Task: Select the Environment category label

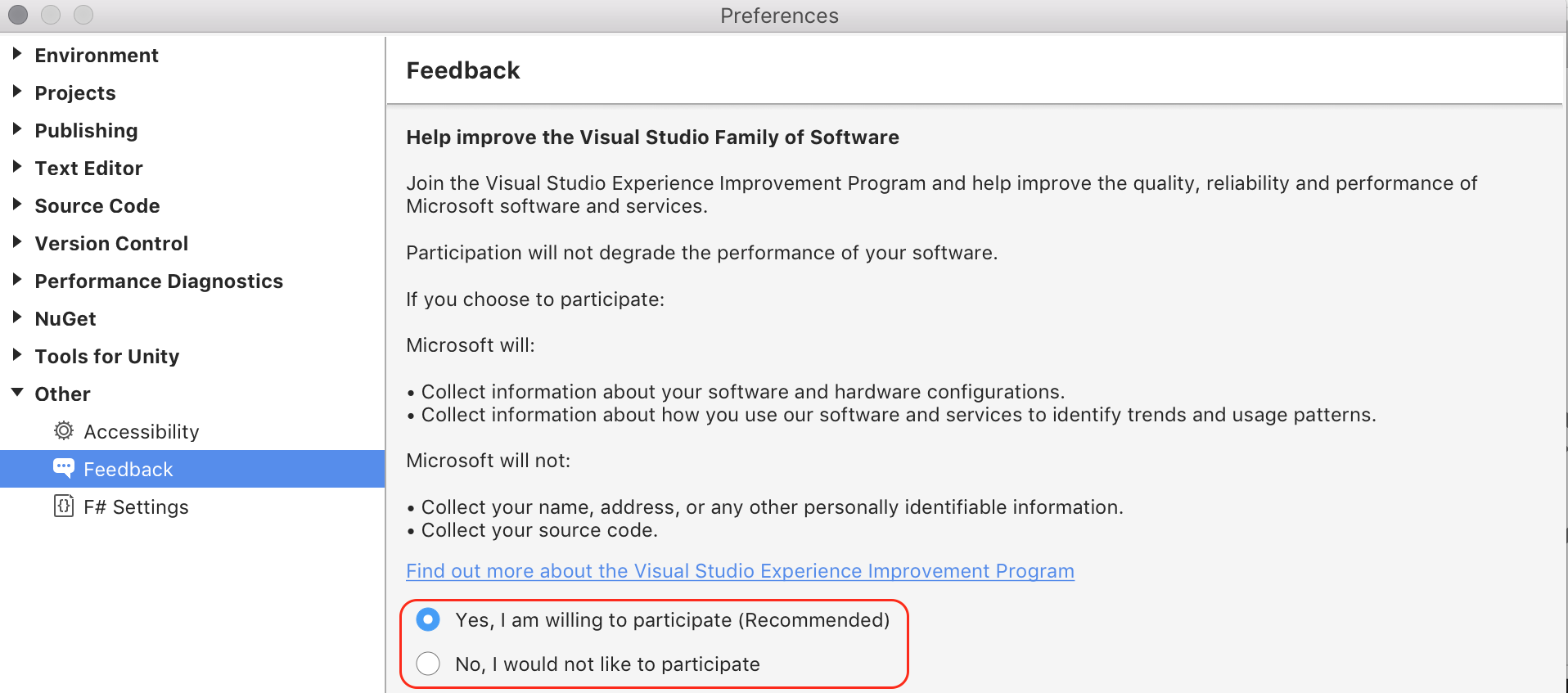Action: click(x=97, y=55)
